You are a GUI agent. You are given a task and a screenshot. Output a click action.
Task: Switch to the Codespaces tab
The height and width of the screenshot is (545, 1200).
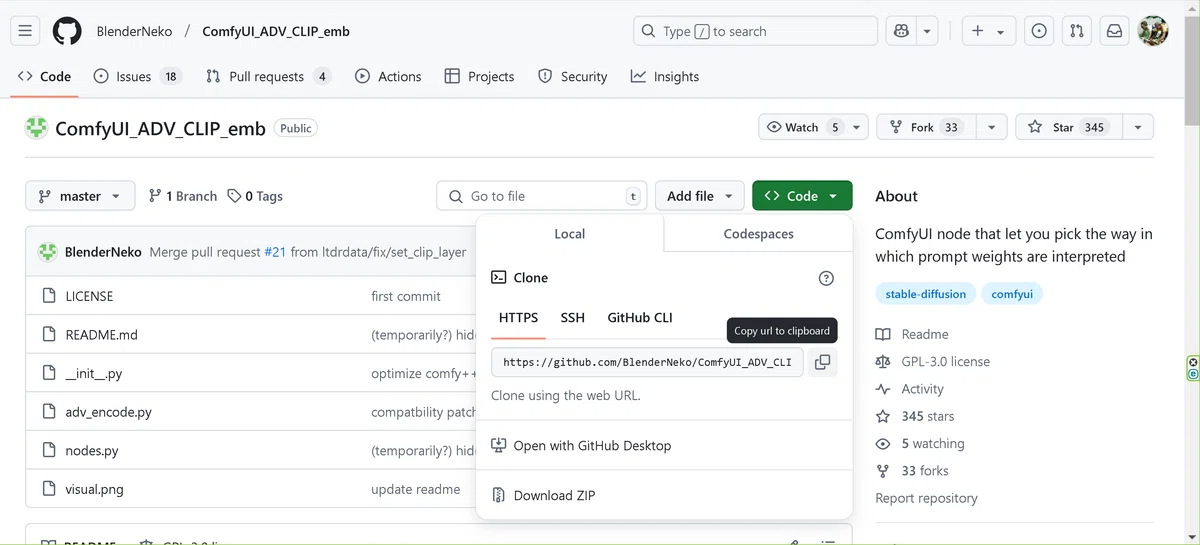758,233
